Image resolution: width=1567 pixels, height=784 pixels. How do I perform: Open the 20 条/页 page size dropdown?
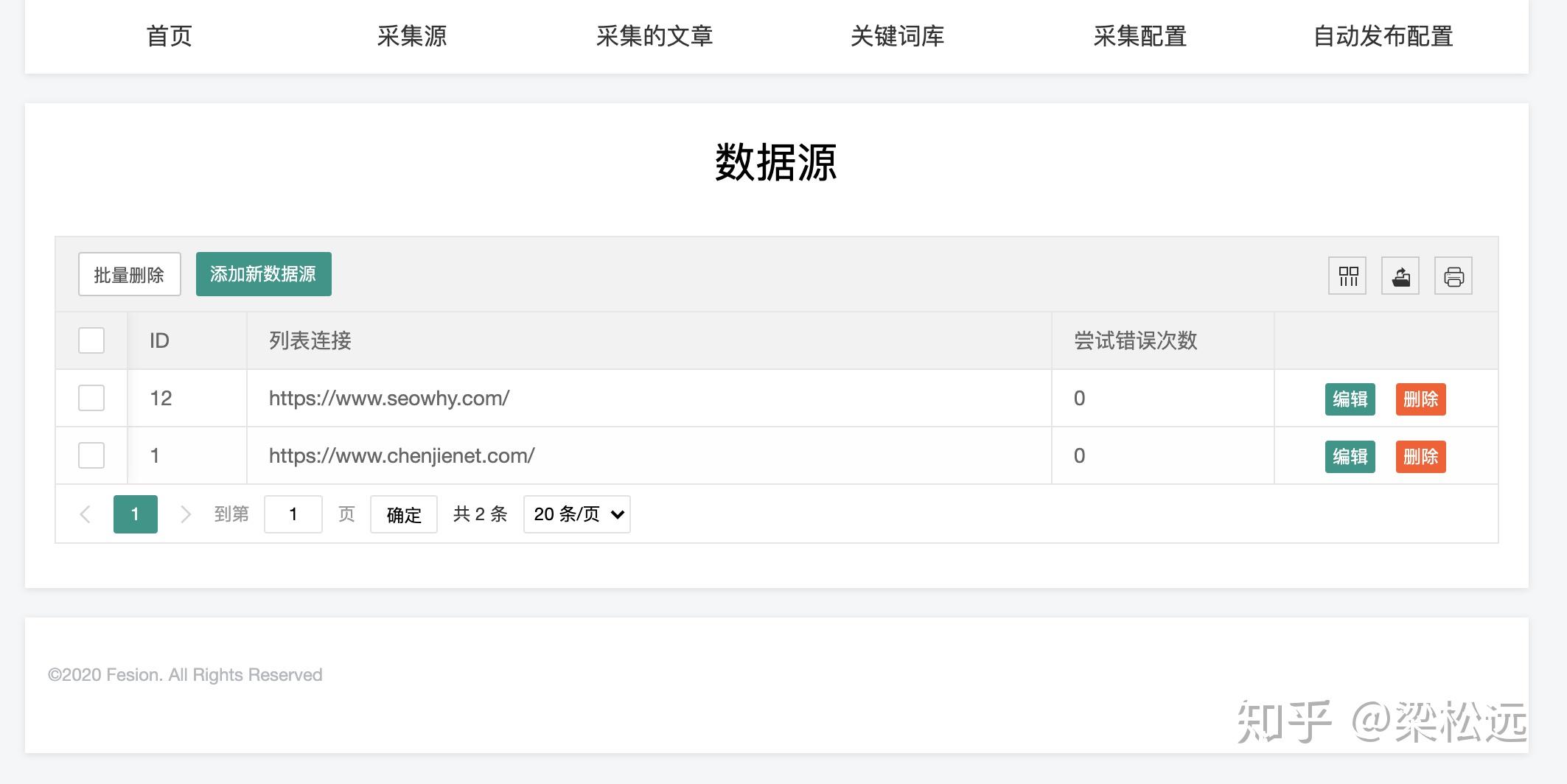point(576,514)
